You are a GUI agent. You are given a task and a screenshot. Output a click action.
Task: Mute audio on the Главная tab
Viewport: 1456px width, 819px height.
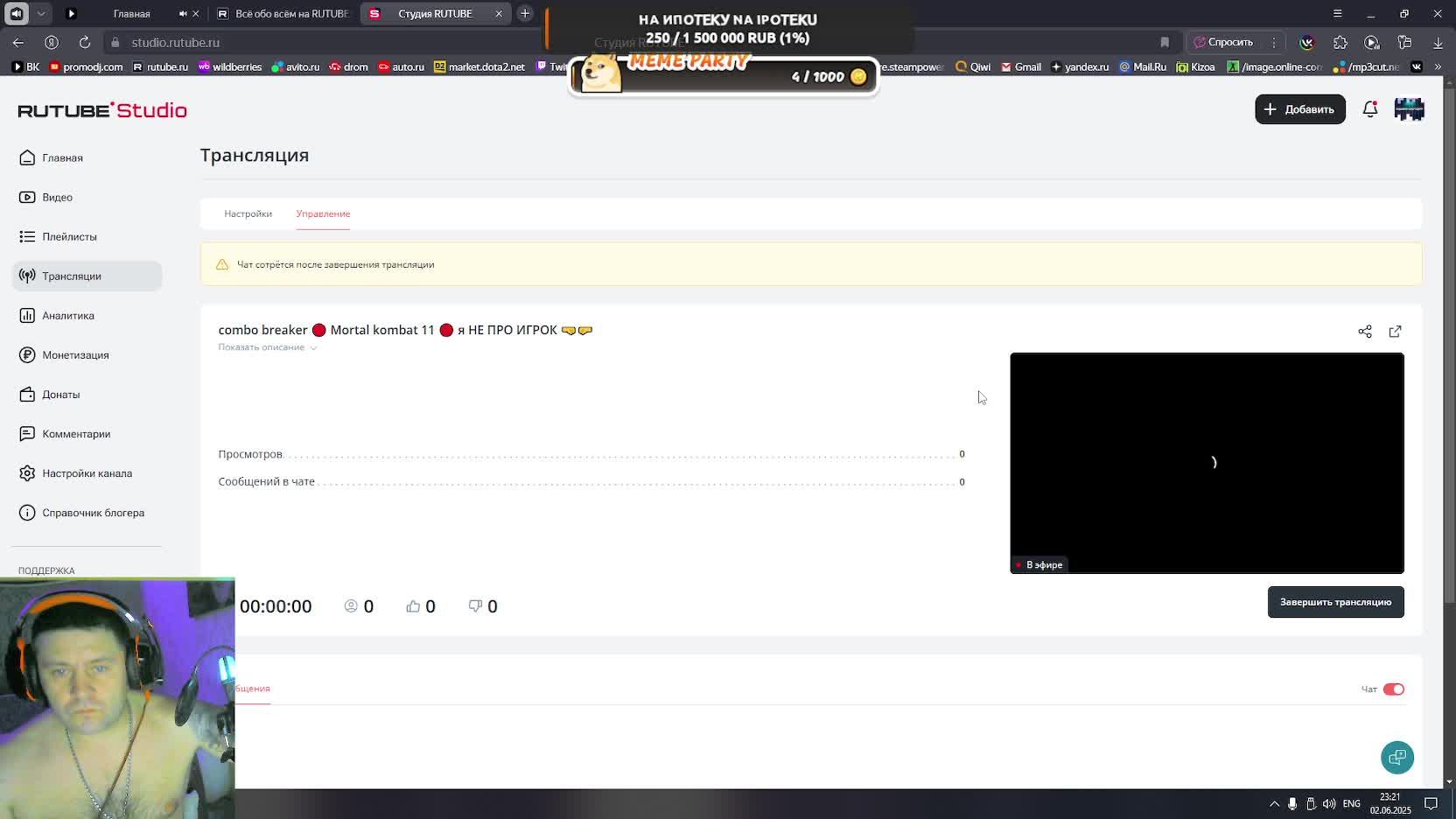(x=183, y=14)
